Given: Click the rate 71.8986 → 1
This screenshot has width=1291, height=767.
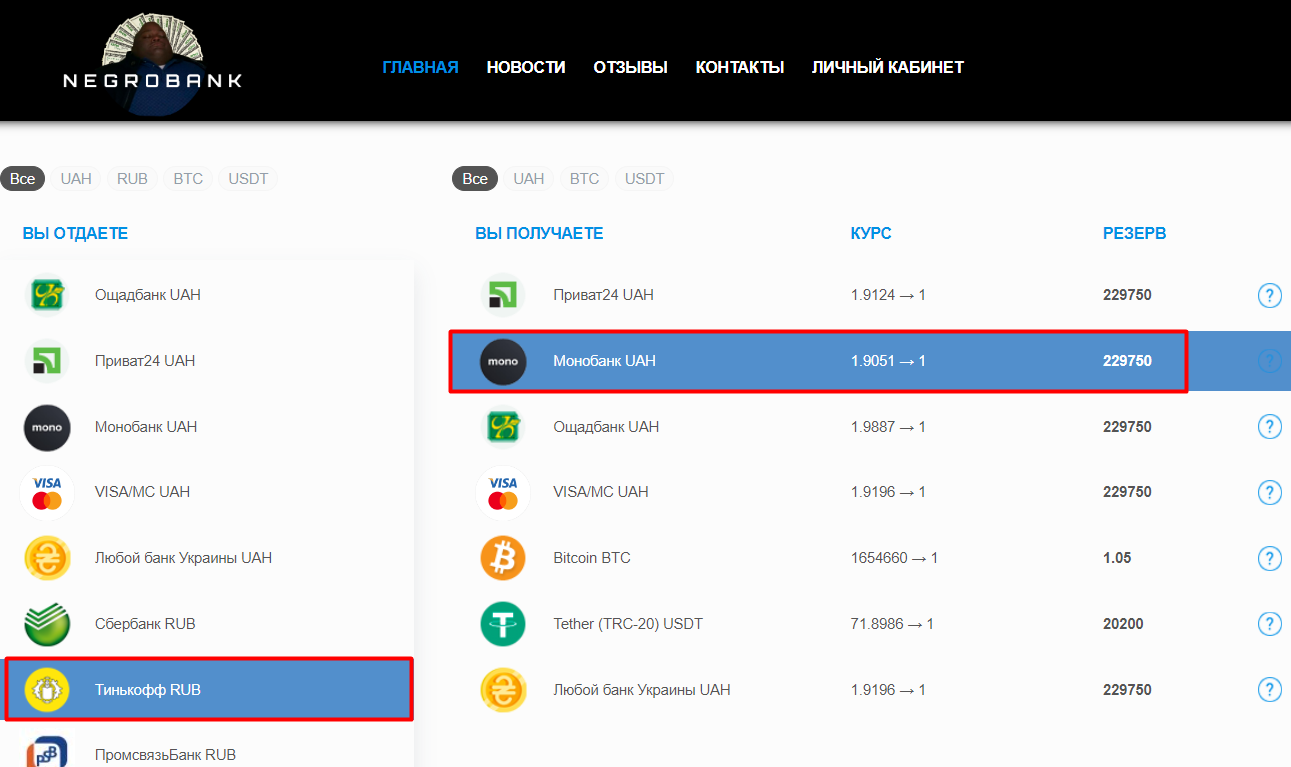Looking at the screenshot, I should 892,624.
